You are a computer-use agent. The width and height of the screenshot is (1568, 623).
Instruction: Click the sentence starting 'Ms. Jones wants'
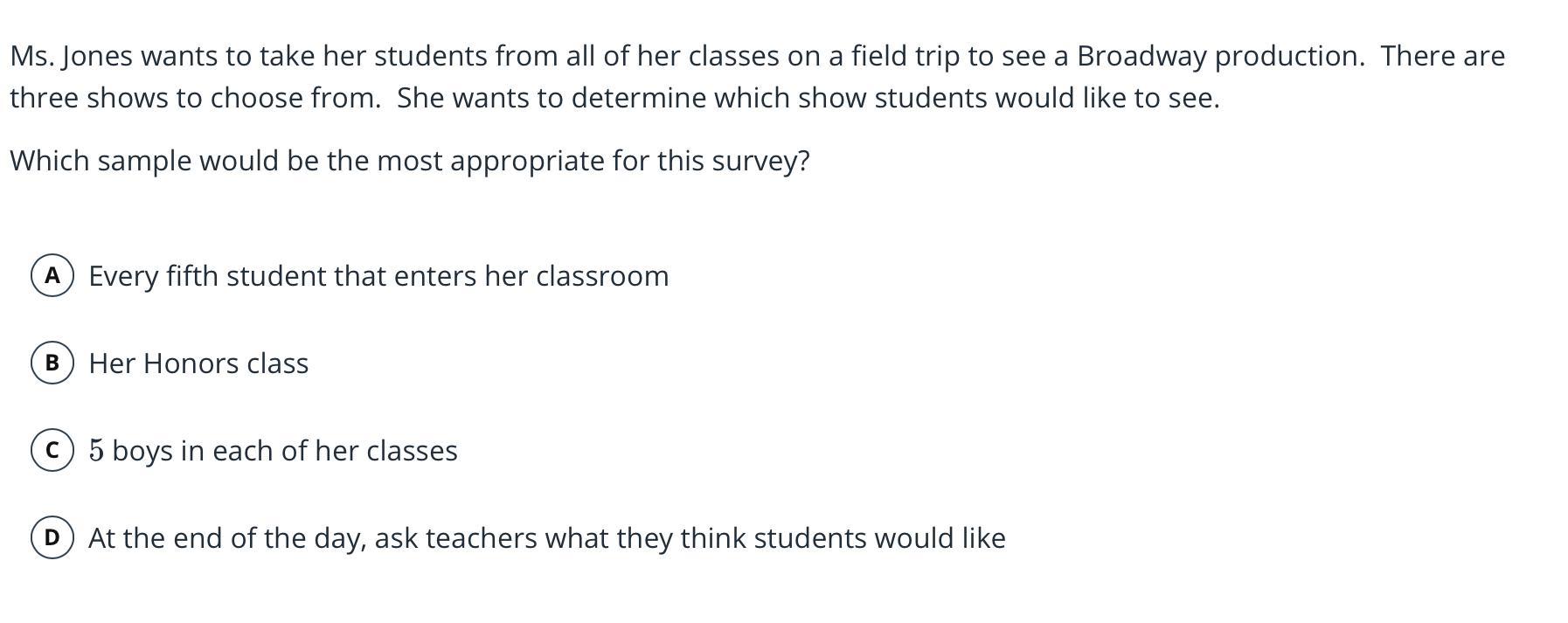coord(687,56)
